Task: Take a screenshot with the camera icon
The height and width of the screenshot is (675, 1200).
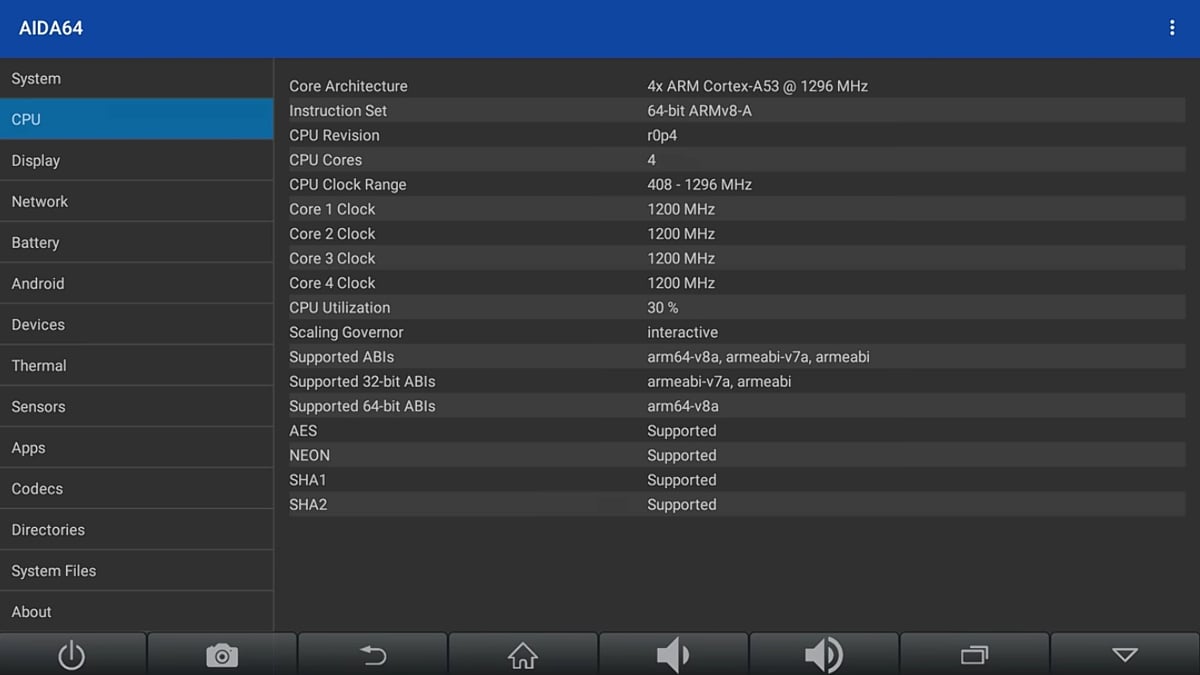Action: point(222,655)
